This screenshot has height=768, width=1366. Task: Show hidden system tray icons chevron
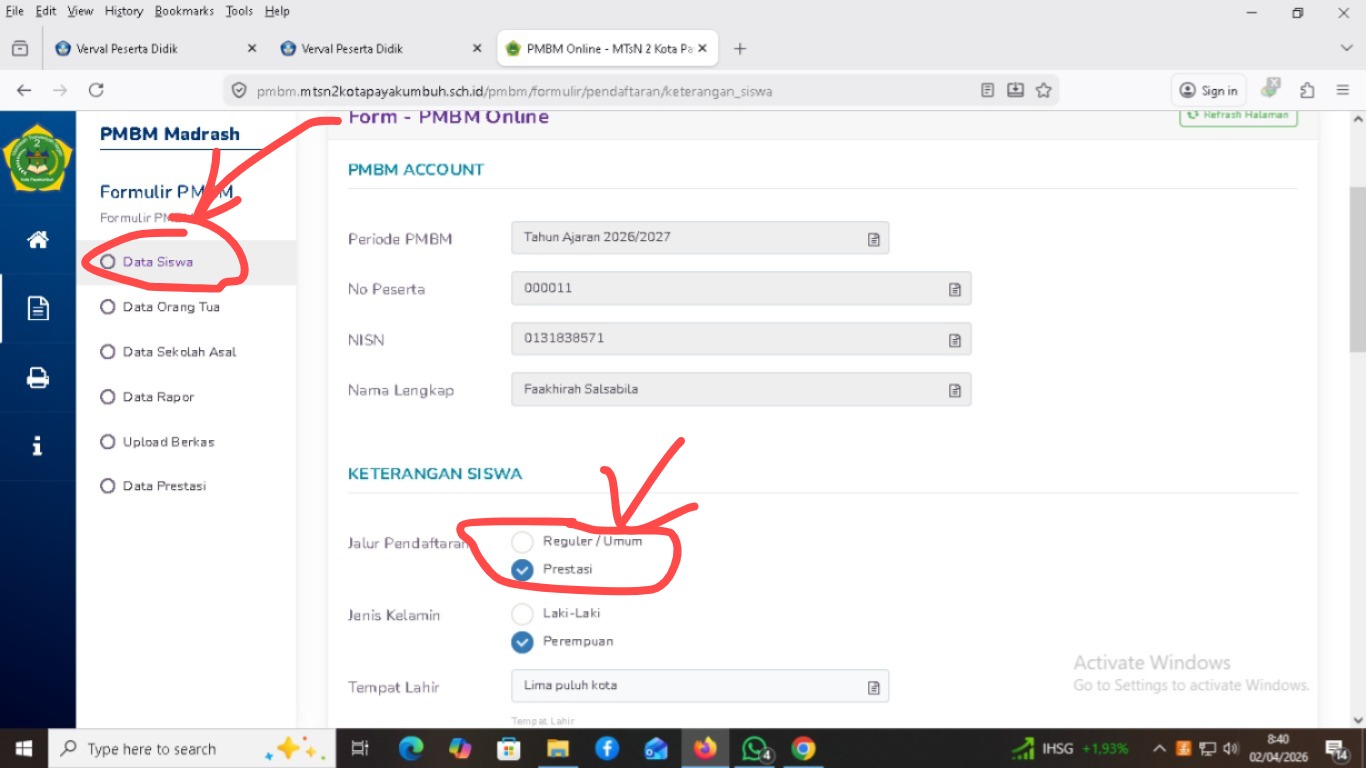(x=1159, y=748)
